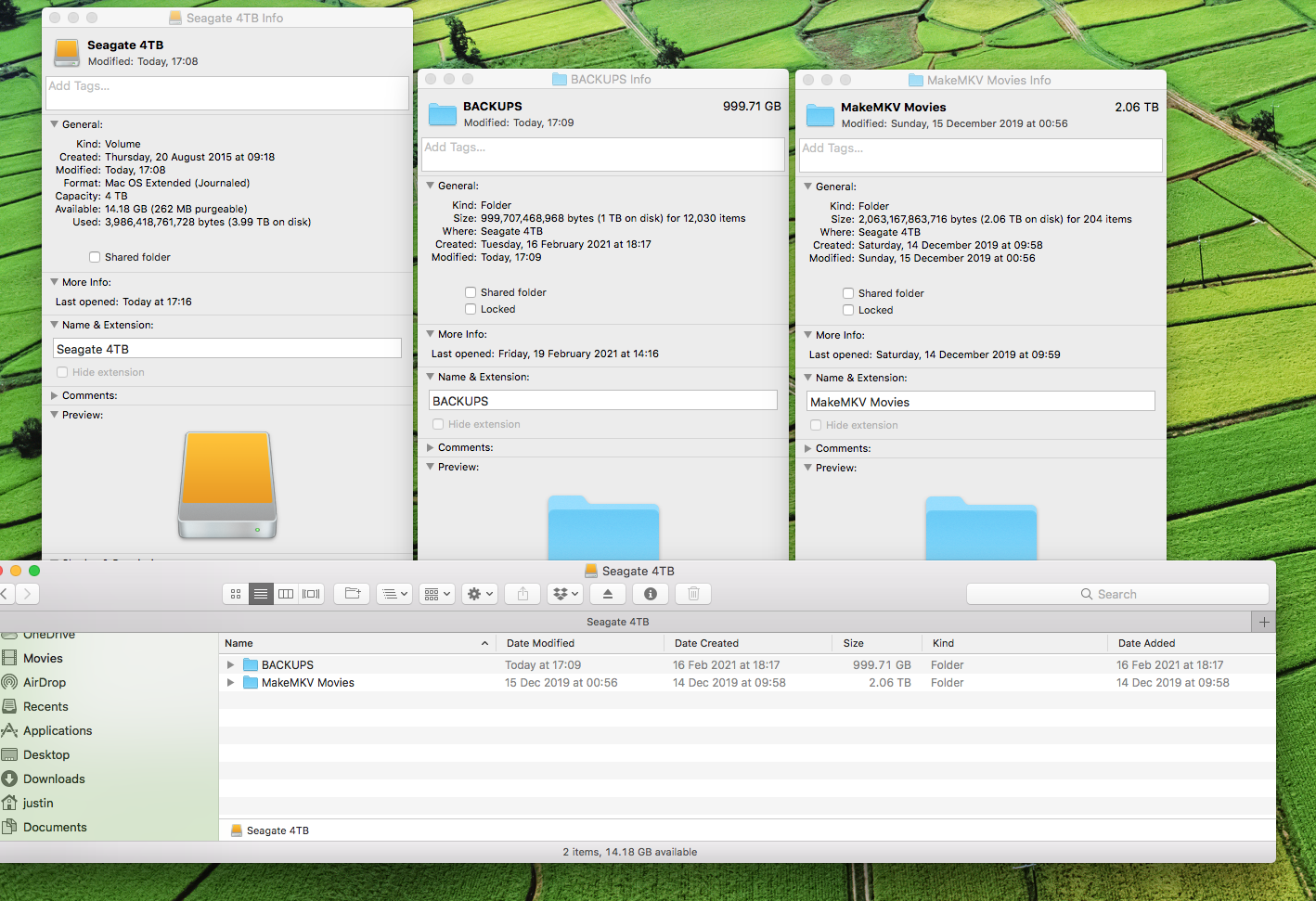Click the Add Tags field in Seagate 4TB Info
The height and width of the screenshot is (901, 1316).
[227, 93]
